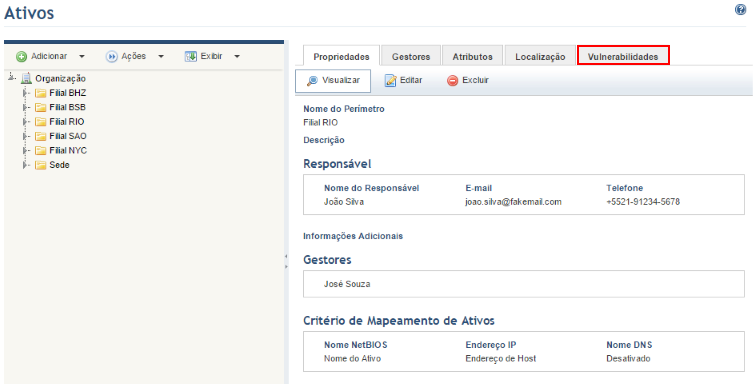Screen dimensions: 756x384
Task: Click the manager name José Souza
Action: pyautogui.click(x=347, y=284)
